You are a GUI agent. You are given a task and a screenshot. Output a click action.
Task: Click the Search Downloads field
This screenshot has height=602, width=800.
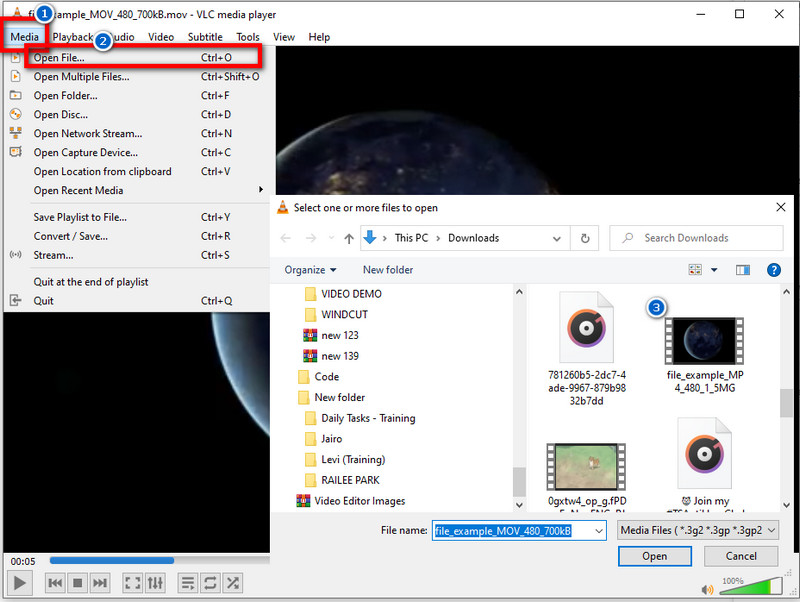pyautogui.click(x=696, y=238)
